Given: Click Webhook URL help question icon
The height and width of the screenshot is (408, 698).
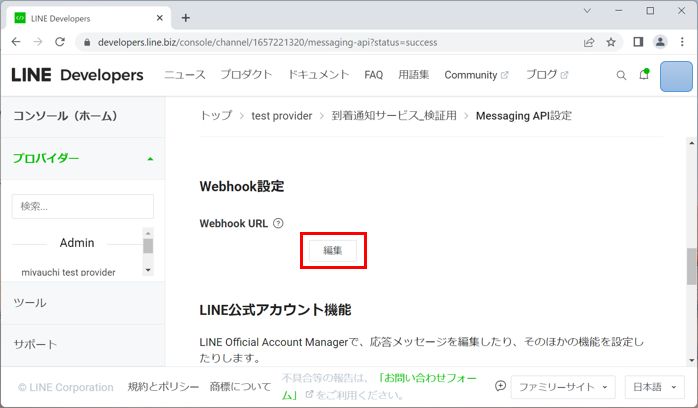Looking at the screenshot, I should (x=278, y=223).
